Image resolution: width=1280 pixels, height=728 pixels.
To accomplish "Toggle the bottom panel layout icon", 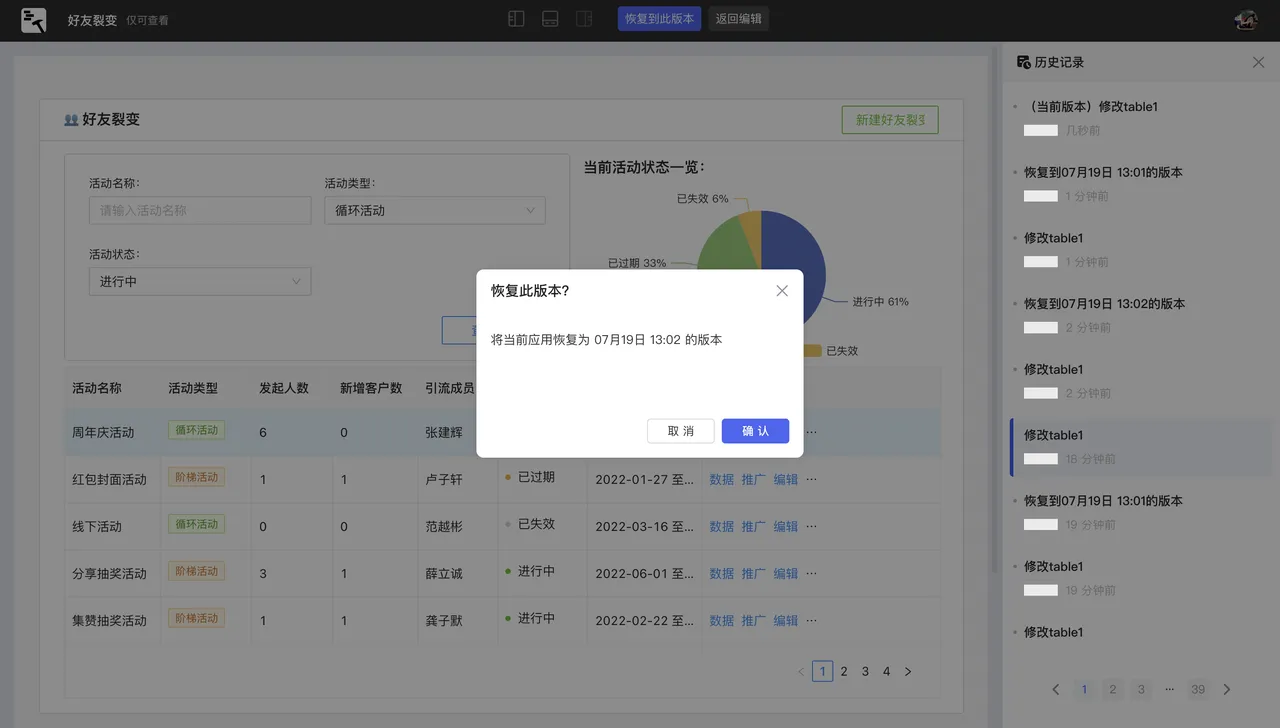I will point(550,19).
